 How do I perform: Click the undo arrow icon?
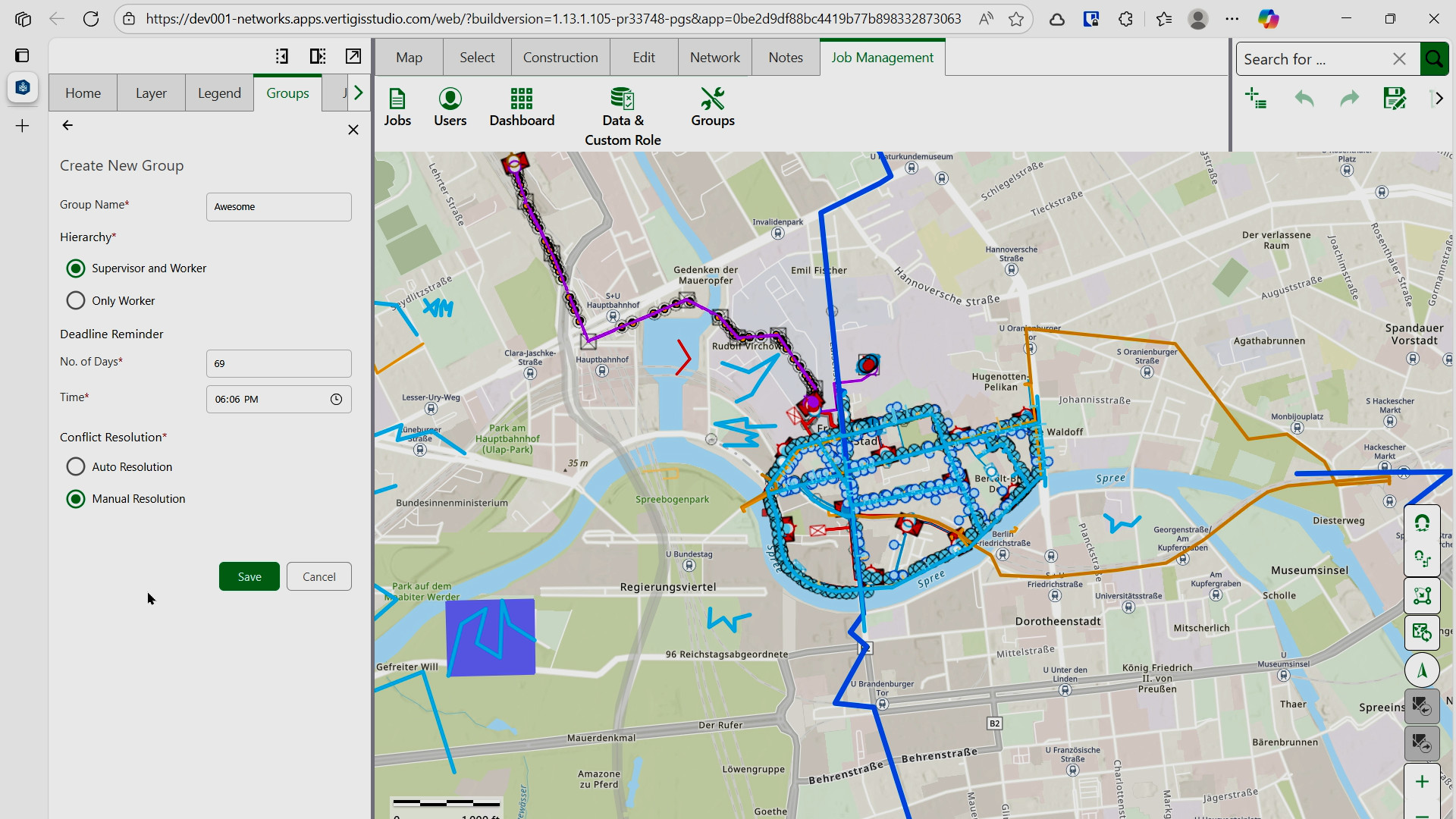(x=1304, y=99)
